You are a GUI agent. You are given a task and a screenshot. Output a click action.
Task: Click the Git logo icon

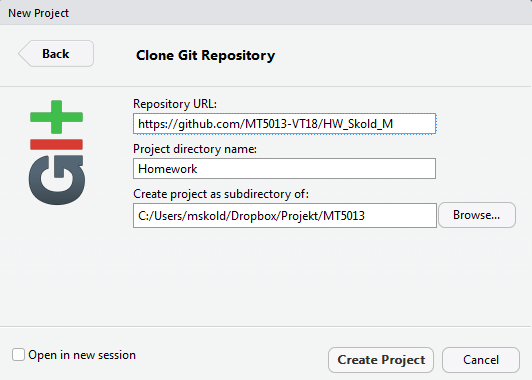(x=57, y=152)
